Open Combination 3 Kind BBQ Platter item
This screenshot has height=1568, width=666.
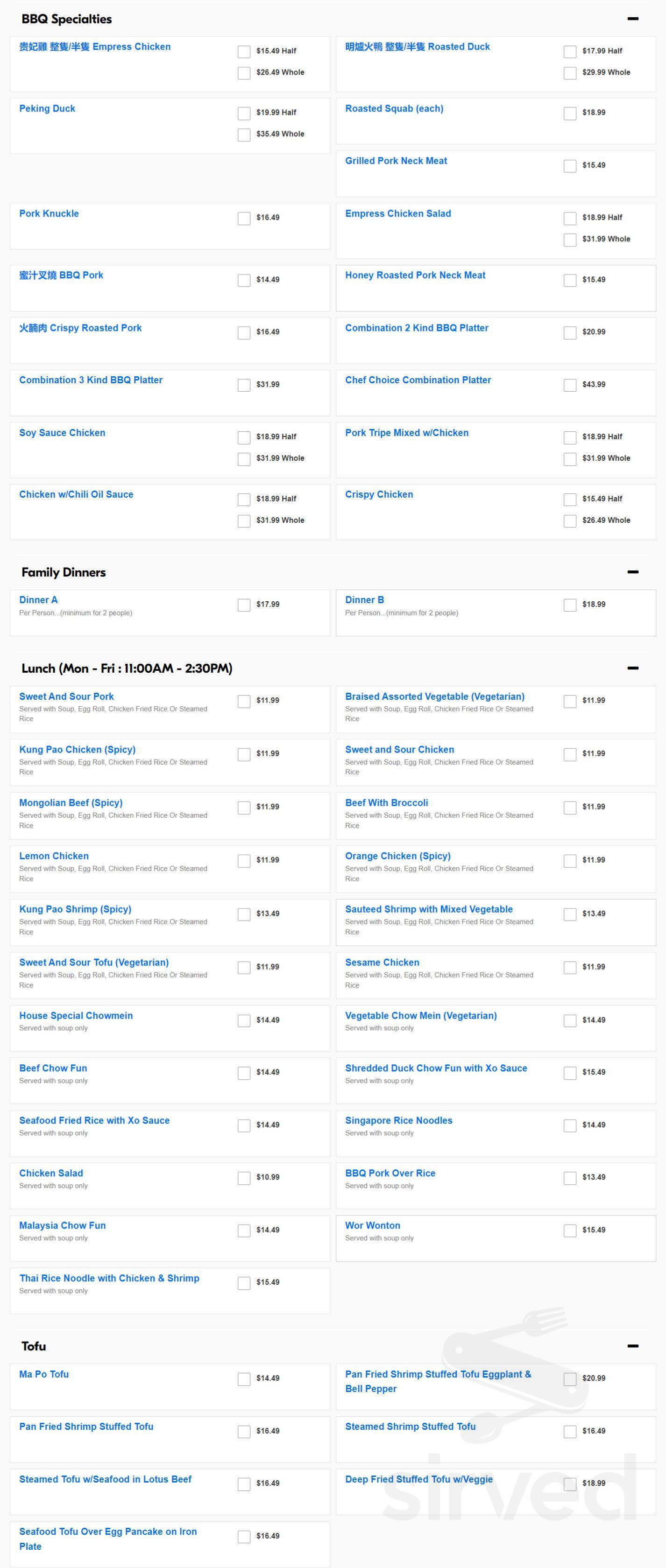91,380
